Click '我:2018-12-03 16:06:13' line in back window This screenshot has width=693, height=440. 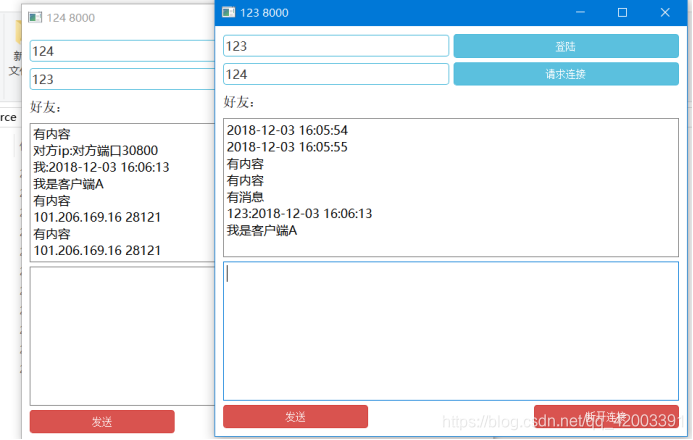[x=101, y=167]
